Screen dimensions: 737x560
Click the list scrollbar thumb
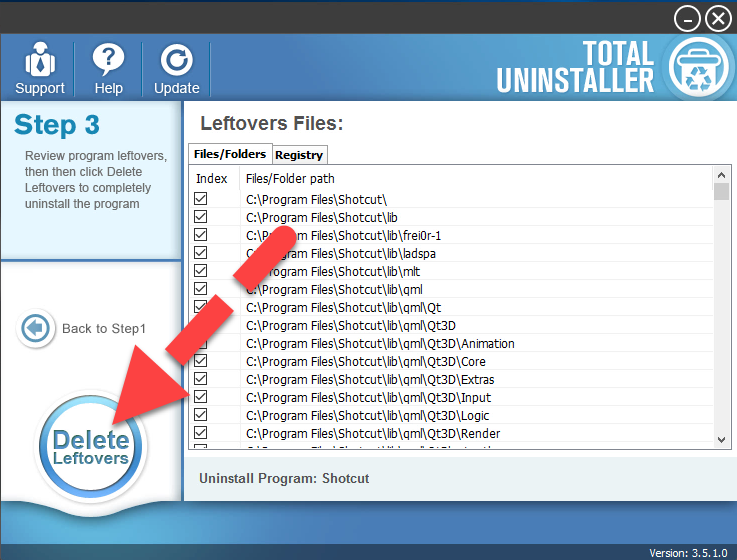click(x=721, y=192)
